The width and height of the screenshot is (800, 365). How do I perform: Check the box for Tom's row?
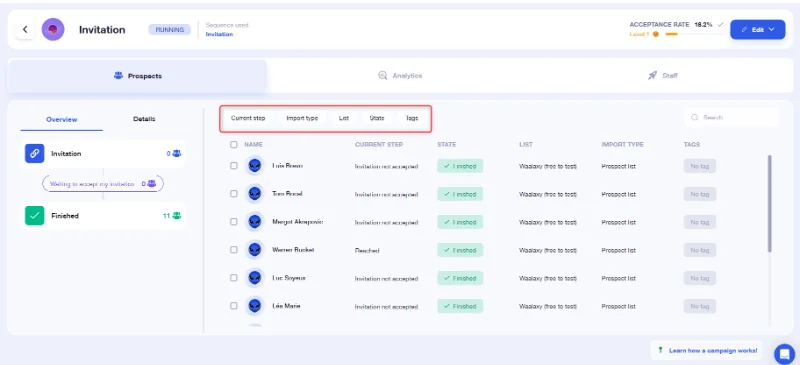tap(234, 194)
